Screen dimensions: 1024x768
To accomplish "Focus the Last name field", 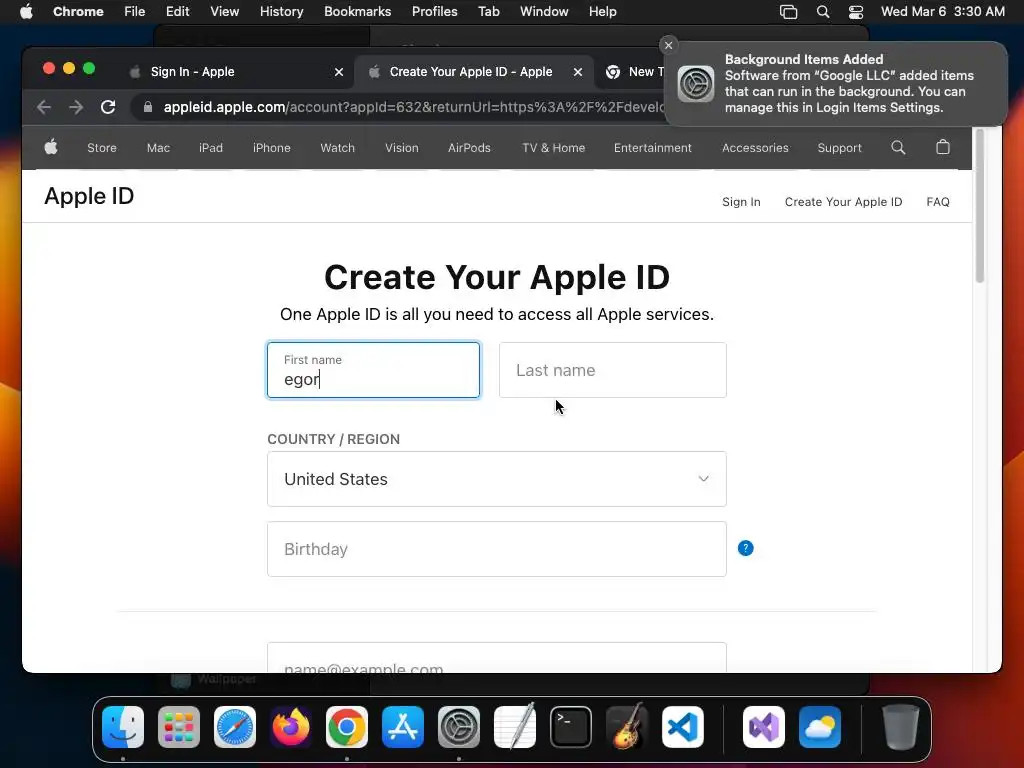I will pos(613,370).
